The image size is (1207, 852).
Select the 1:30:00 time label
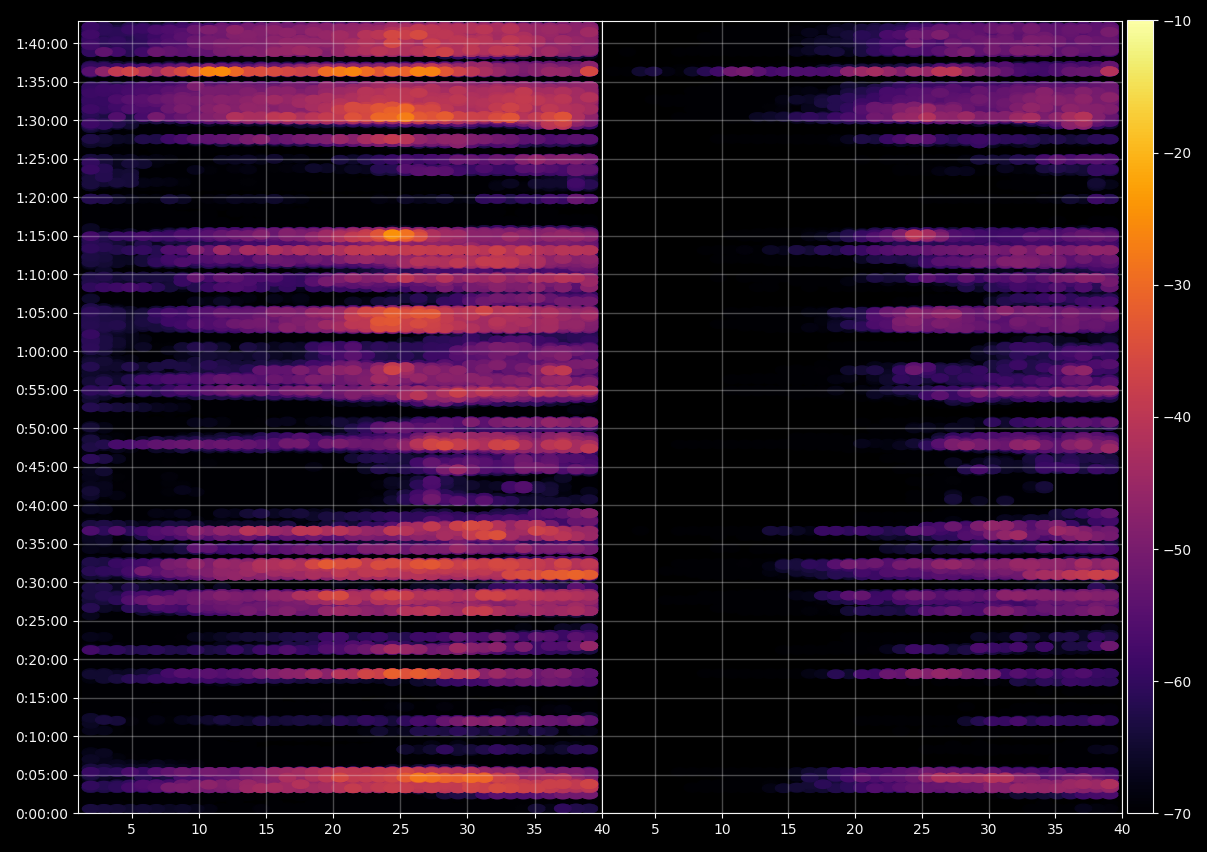click(x=41, y=121)
